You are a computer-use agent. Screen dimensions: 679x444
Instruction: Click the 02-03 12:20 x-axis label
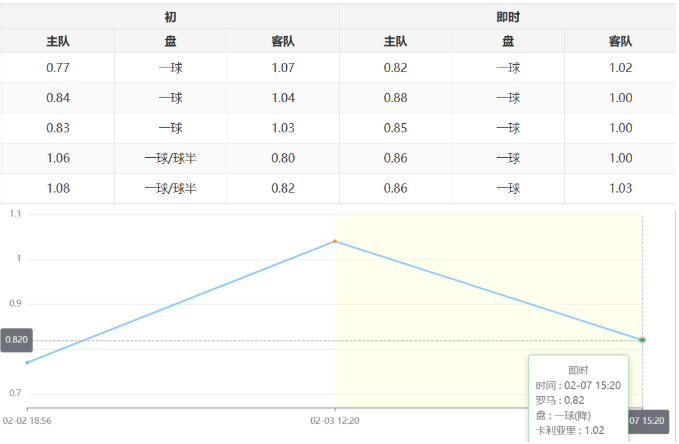pyautogui.click(x=335, y=421)
